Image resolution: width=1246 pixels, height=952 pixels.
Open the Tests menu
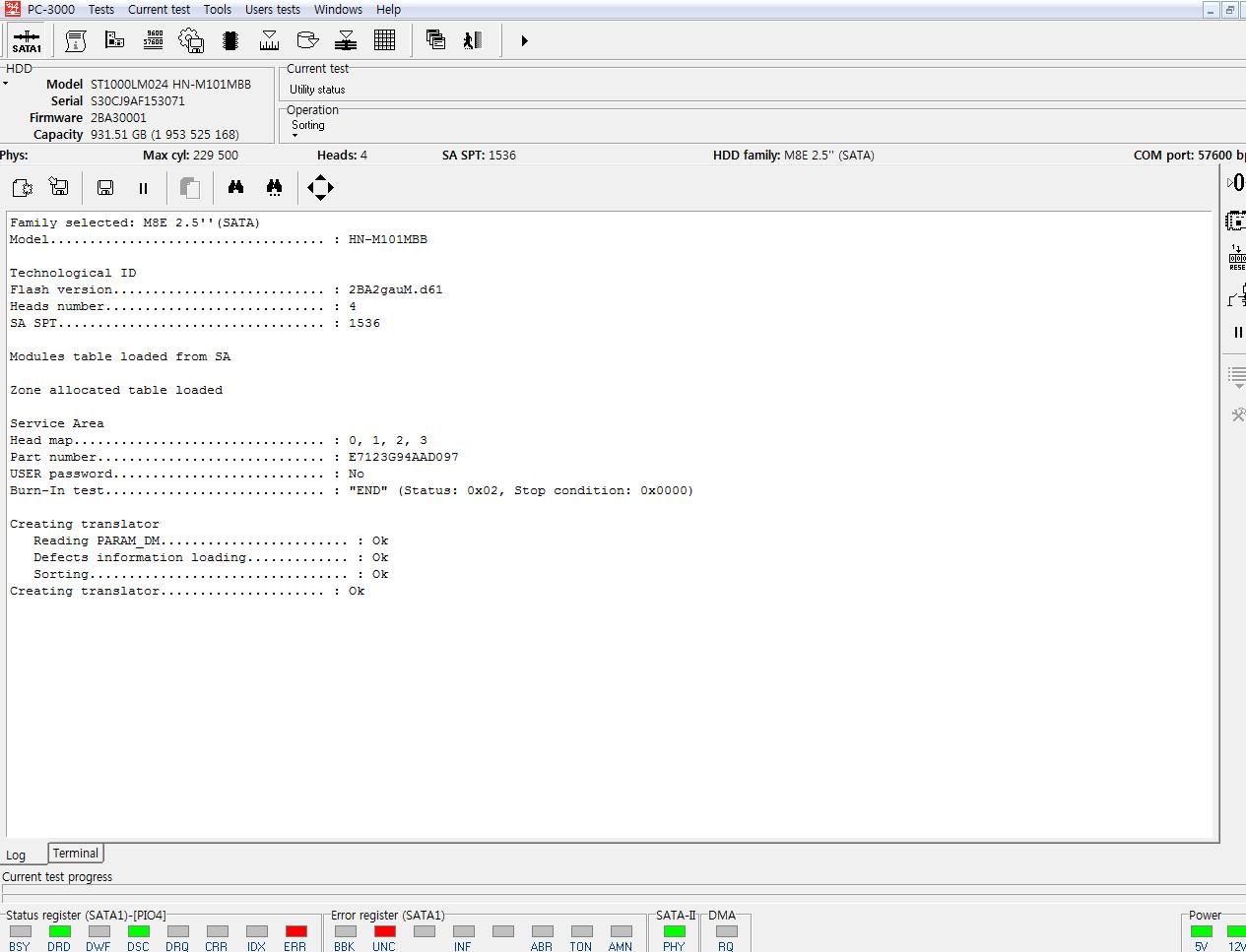pyautogui.click(x=100, y=10)
